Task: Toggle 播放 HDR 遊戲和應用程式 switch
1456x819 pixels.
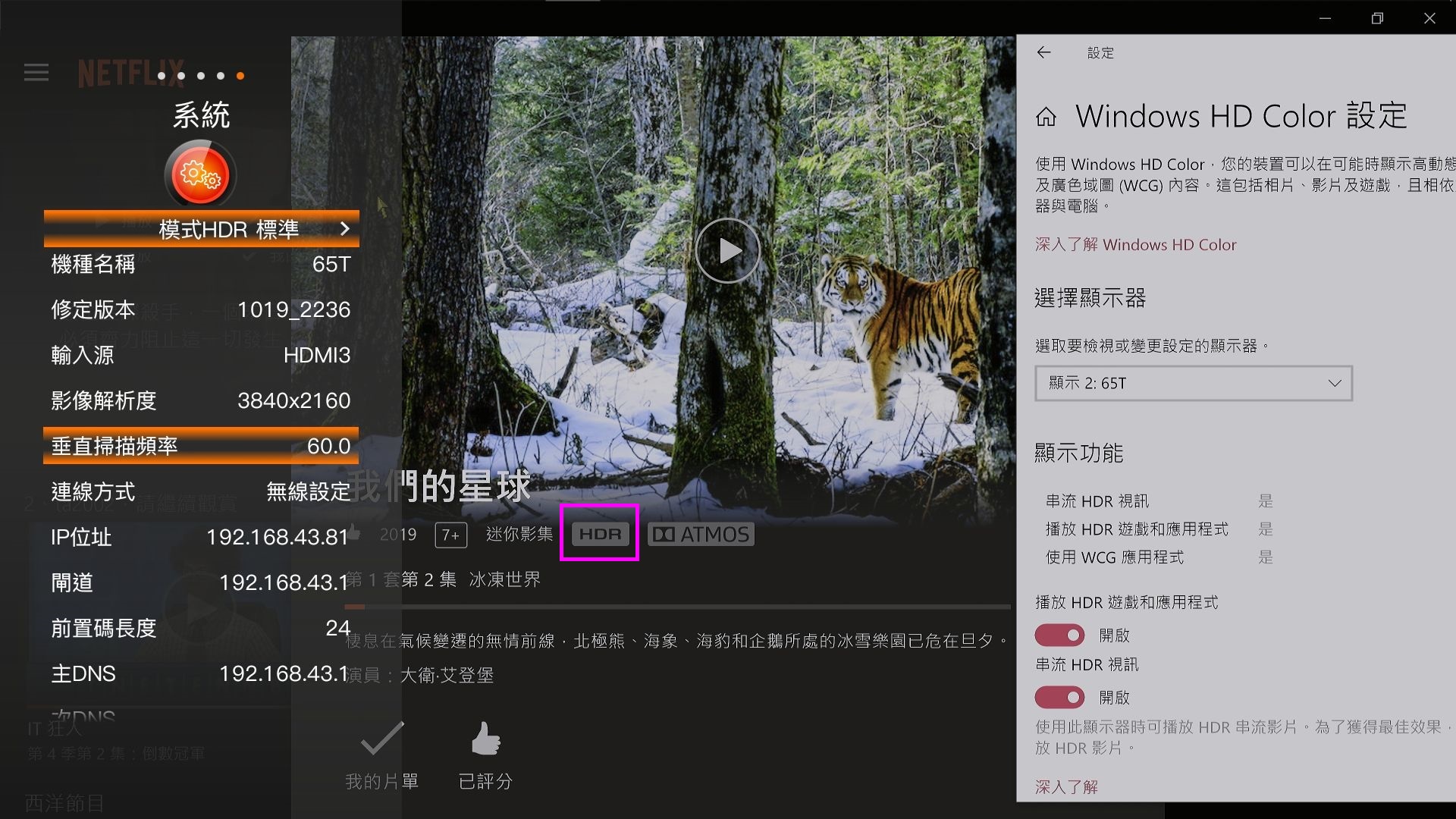Action: tap(1060, 635)
